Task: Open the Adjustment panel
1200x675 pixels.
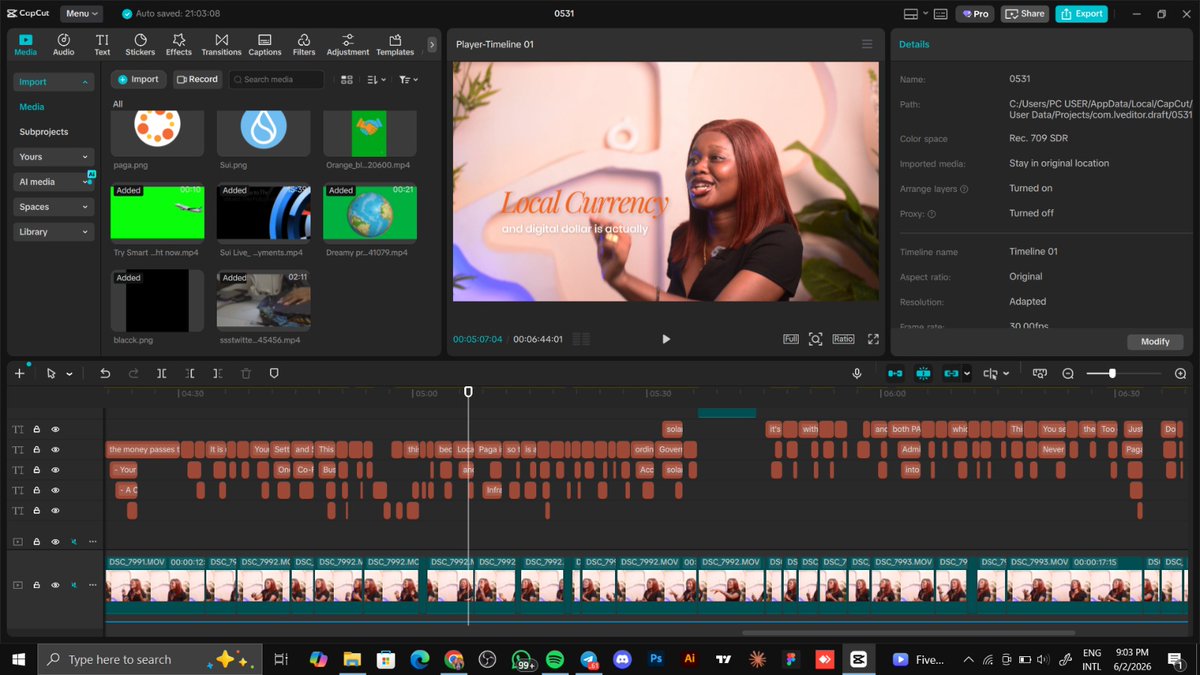Action: (x=348, y=44)
